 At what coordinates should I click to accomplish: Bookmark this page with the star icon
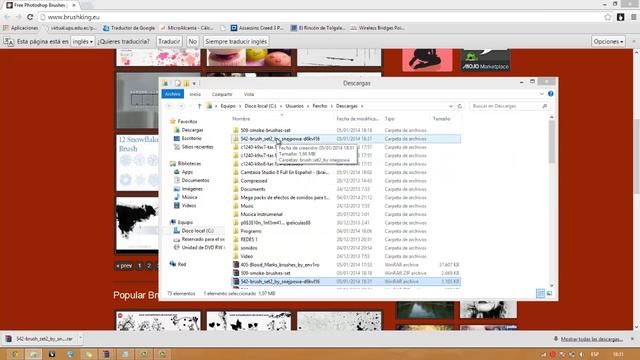tap(608, 17)
